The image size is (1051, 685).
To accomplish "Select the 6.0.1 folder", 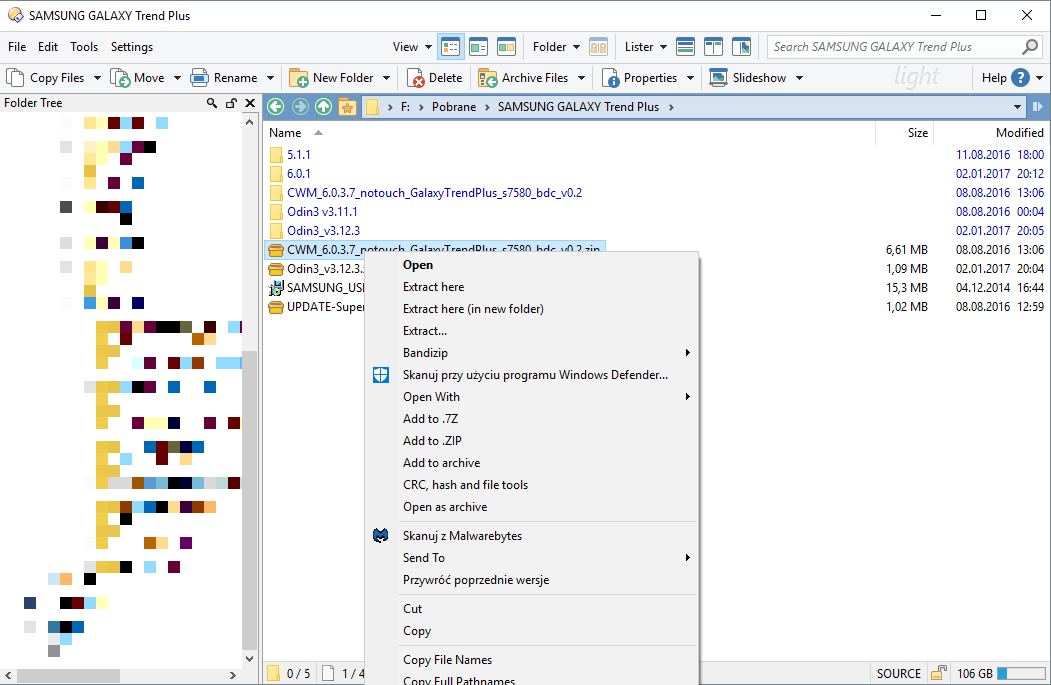I will (x=298, y=174).
